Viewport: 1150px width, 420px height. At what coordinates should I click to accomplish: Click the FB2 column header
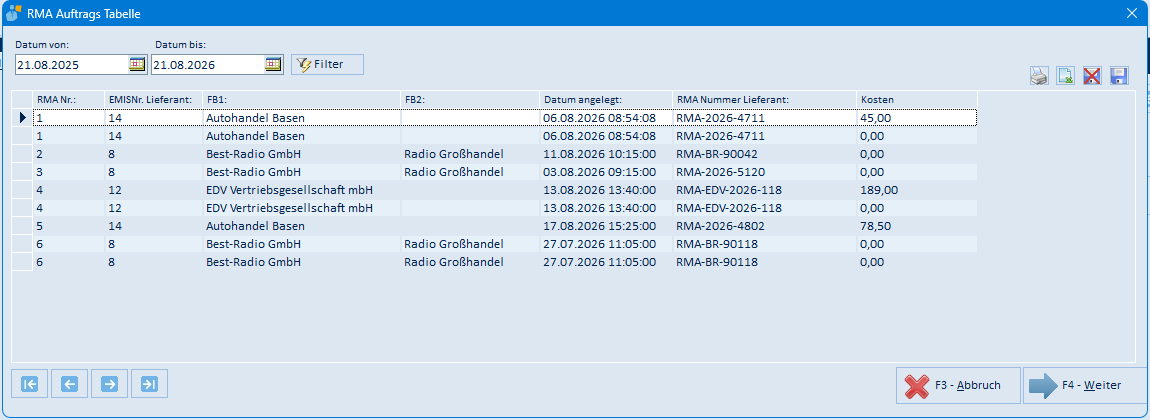click(469, 99)
